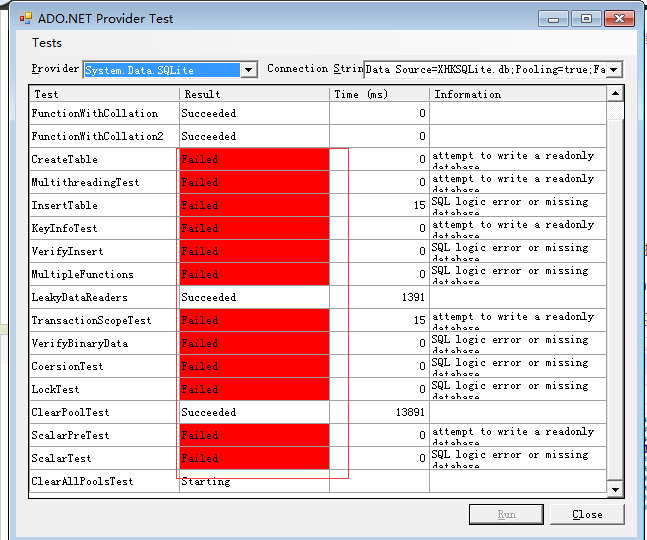The width and height of the screenshot is (647, 540).
Task: Select the CreateTable test name
Action: point(65,159)
